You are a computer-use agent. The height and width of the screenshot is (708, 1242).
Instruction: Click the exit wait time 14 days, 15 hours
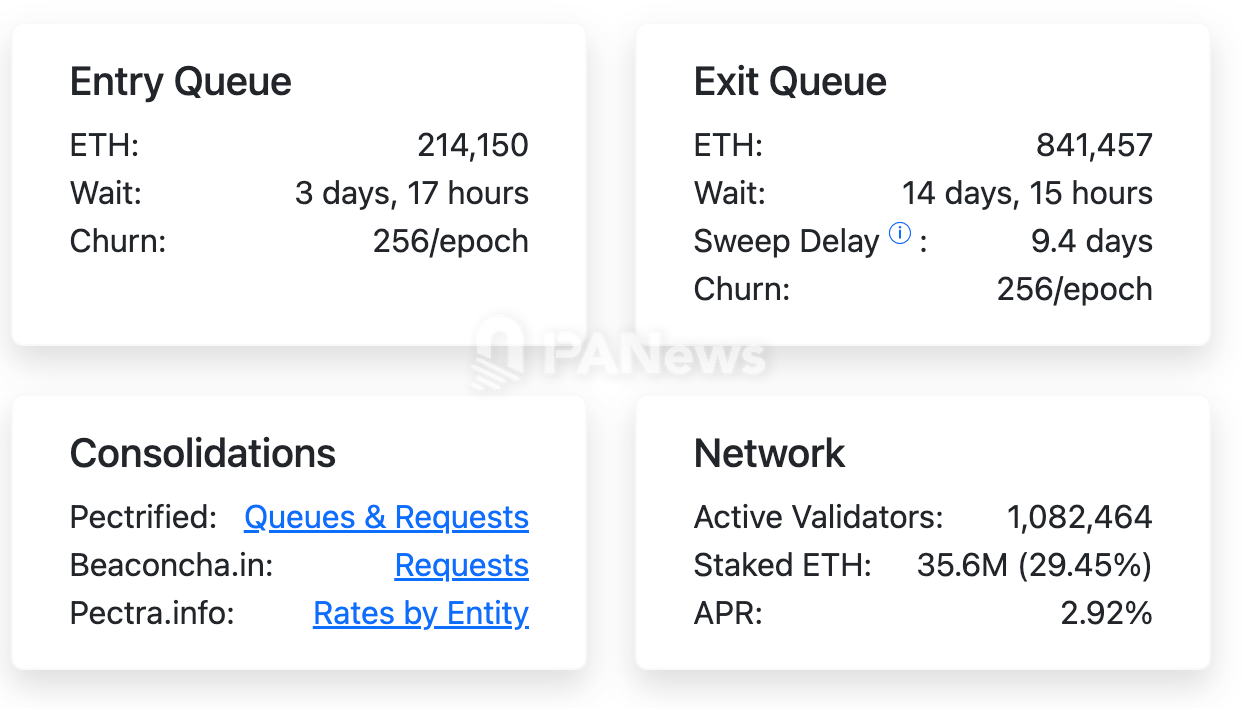pos(1027,193)
